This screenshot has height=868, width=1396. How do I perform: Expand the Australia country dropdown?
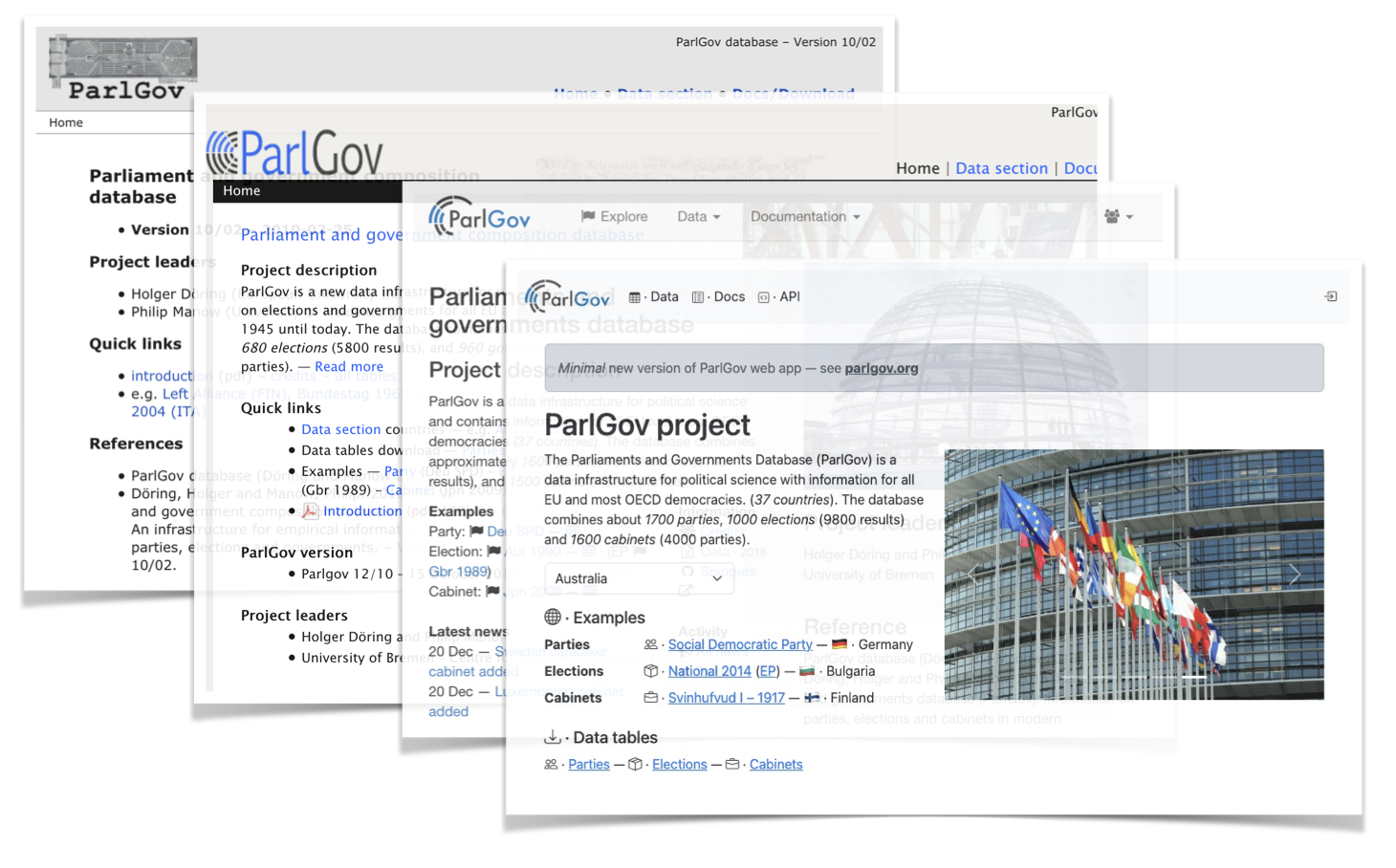coord(639,578)
